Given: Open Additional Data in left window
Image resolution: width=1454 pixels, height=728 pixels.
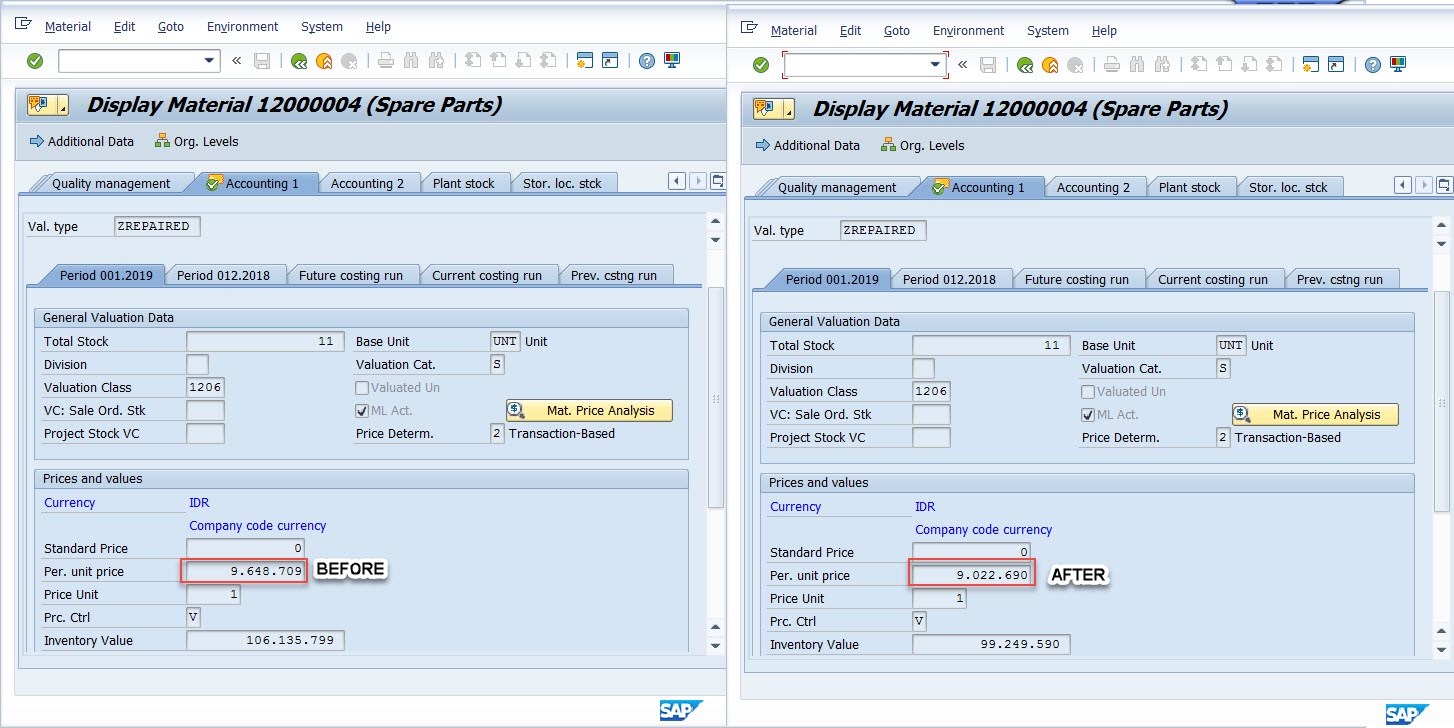Looking at the screenshot, I should (x=81, y=141).
